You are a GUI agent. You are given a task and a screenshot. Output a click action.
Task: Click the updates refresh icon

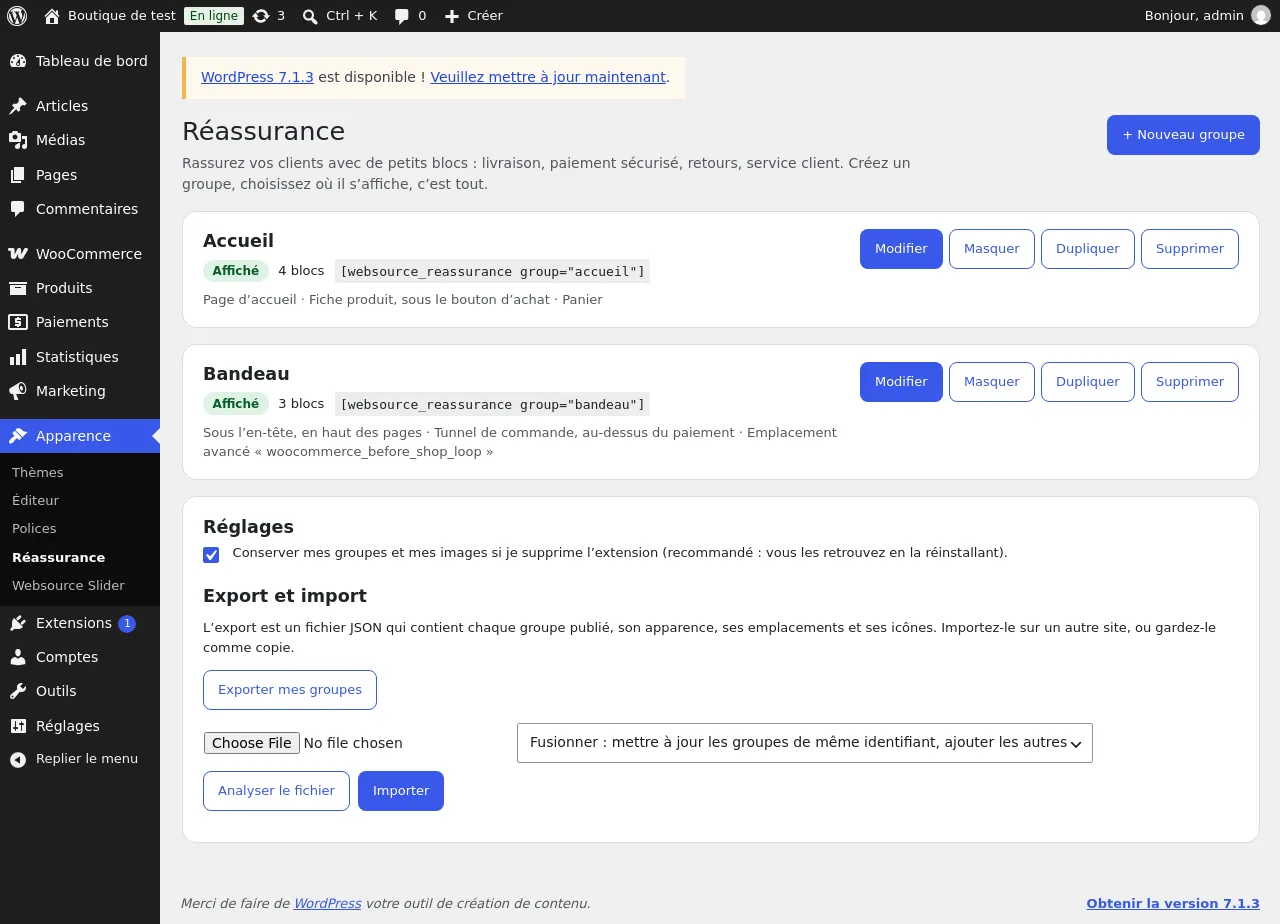261,16
